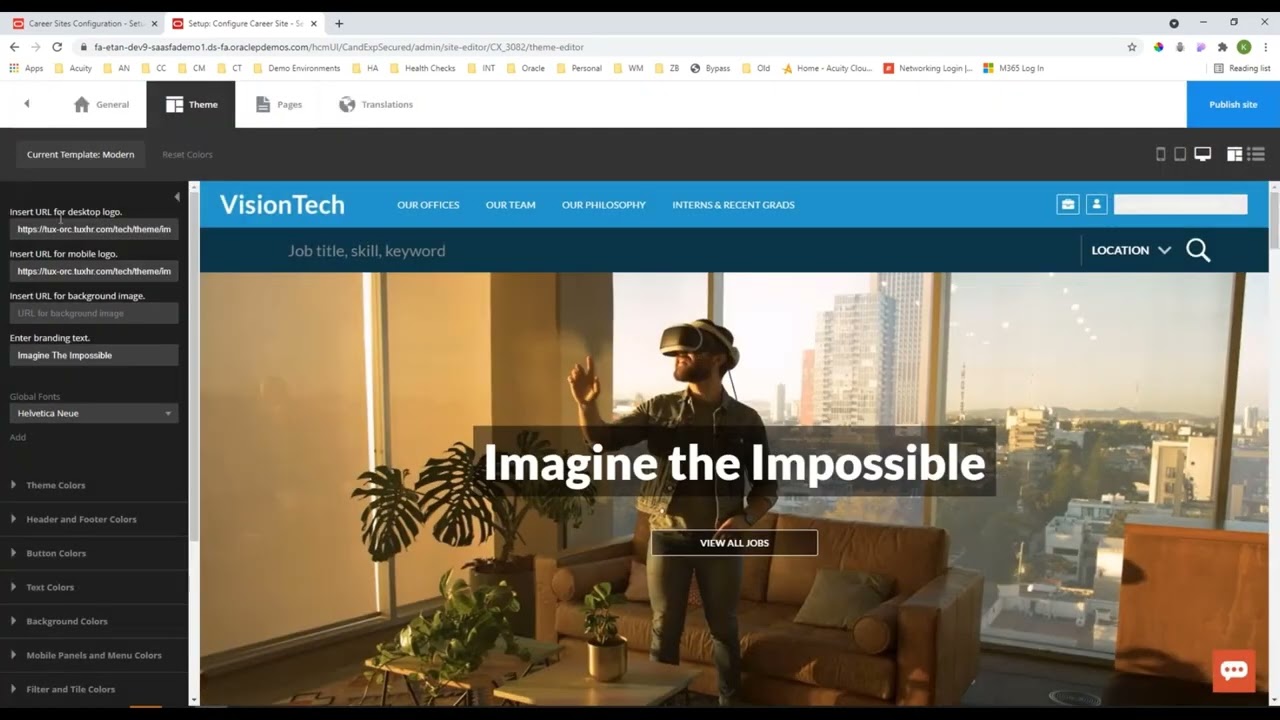Select the desktop monitor preview
This screenshot has width=1280, height=720.
1203,154
